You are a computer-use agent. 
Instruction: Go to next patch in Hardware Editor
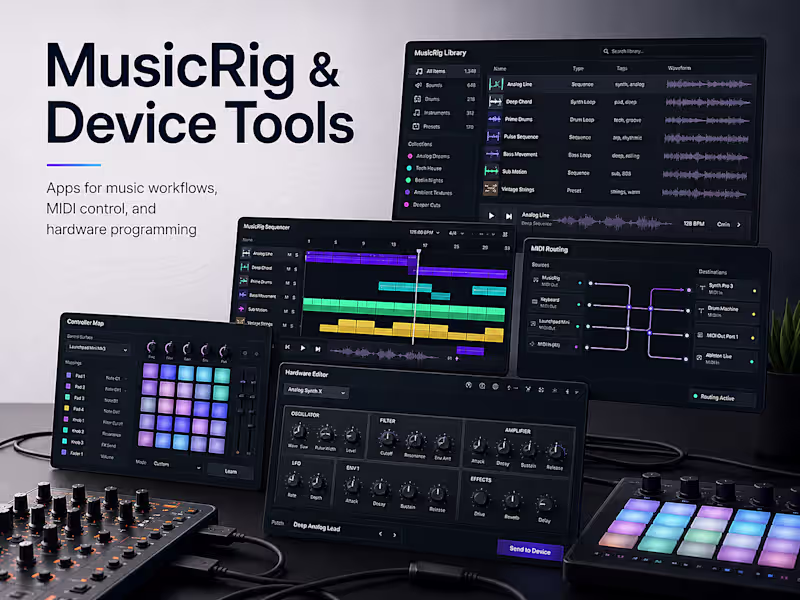[x=394, y=535]
